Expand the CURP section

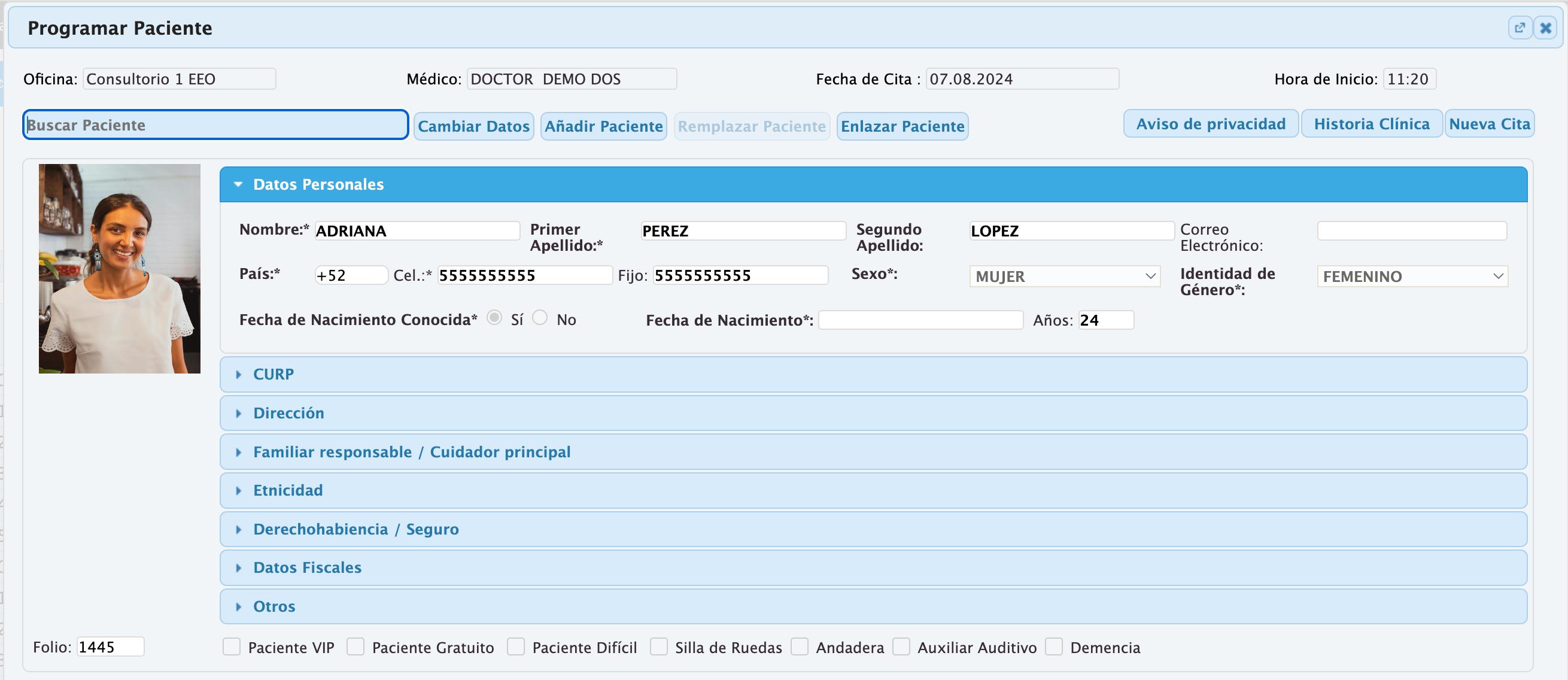(873, 374)
